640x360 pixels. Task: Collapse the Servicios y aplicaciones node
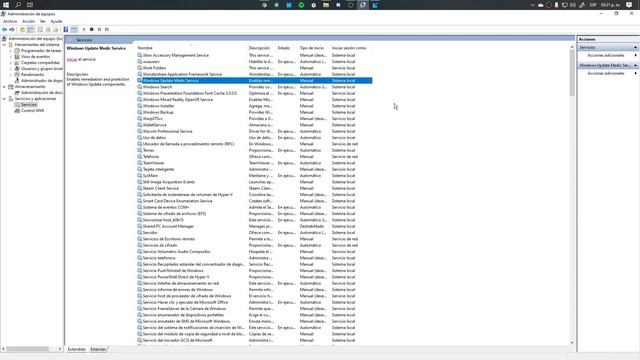4,99
